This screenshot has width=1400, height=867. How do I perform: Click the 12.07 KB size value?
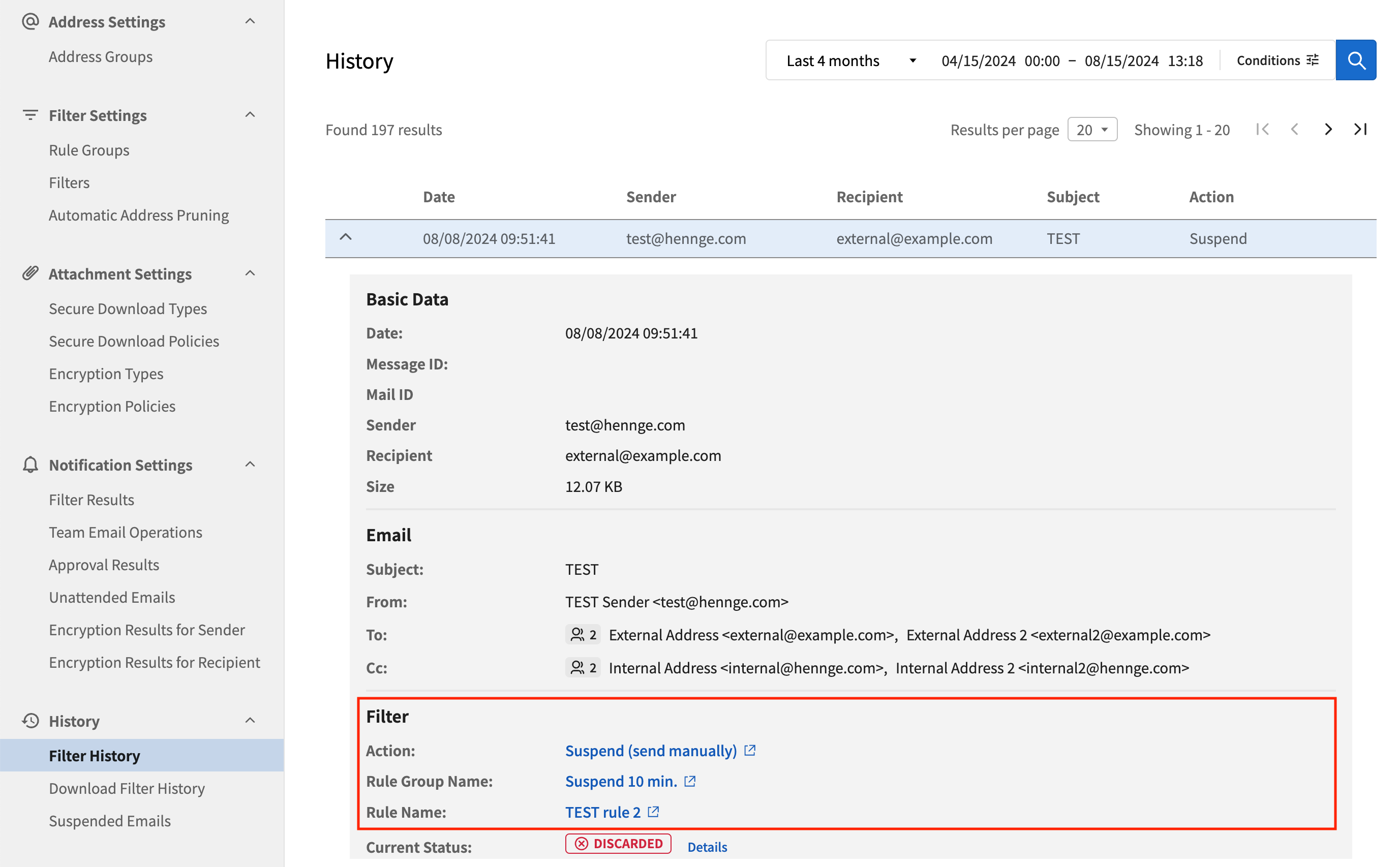(x=594, y=486)
